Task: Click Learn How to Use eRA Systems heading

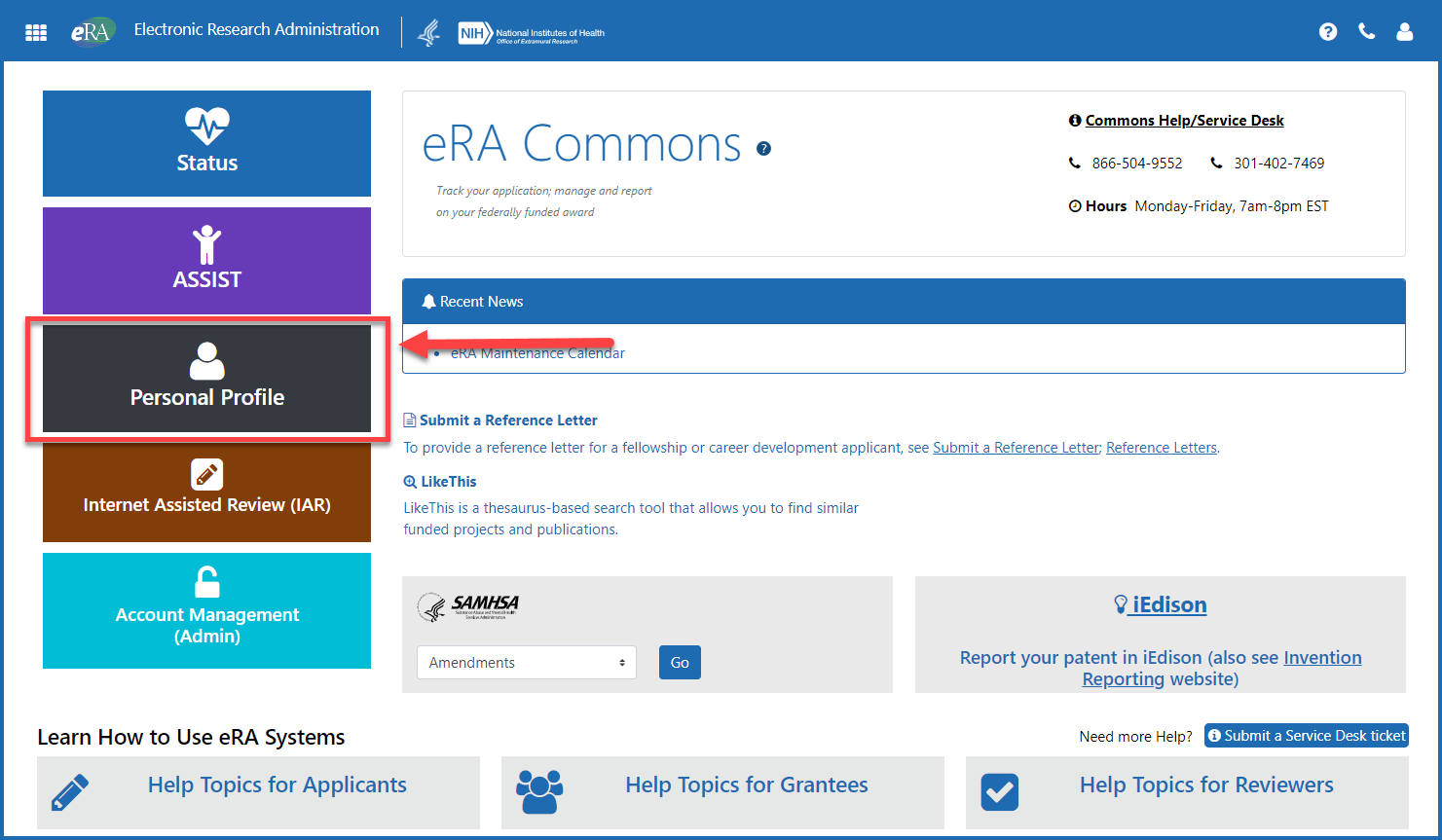Action: (x=191, y=737)
